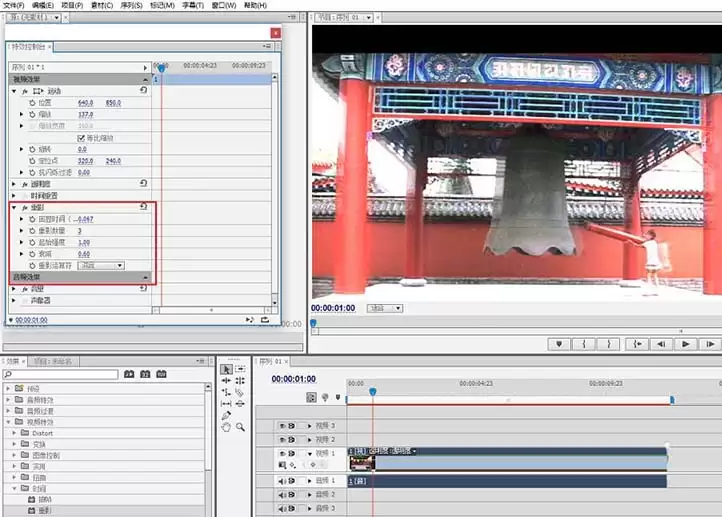This screenshot has height=517, width=722.
Task: Activate the Zoom magnifier tool
Action: click(x=240, y=427)
